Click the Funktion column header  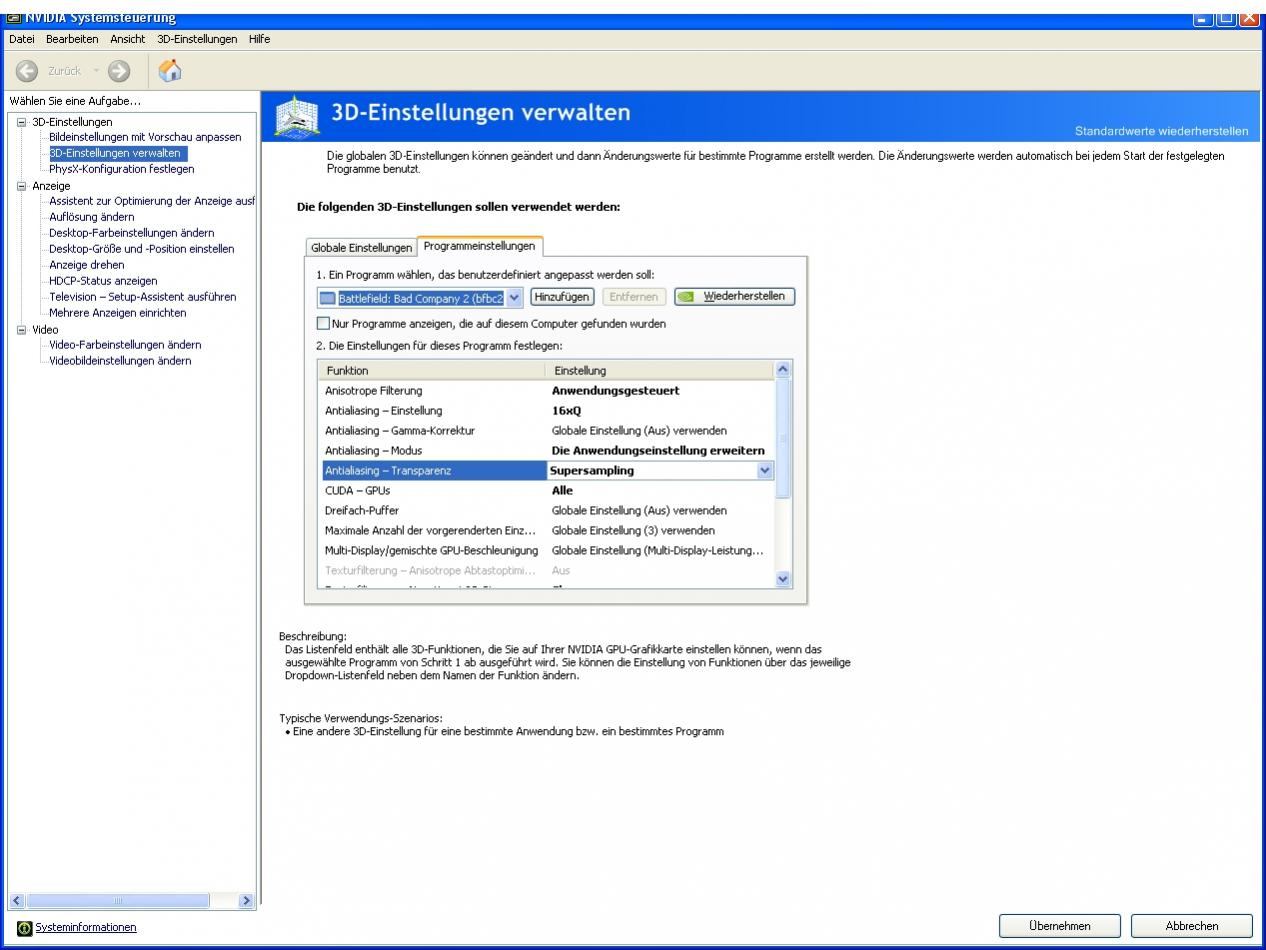pyautogui.click(x=430, y=371)
